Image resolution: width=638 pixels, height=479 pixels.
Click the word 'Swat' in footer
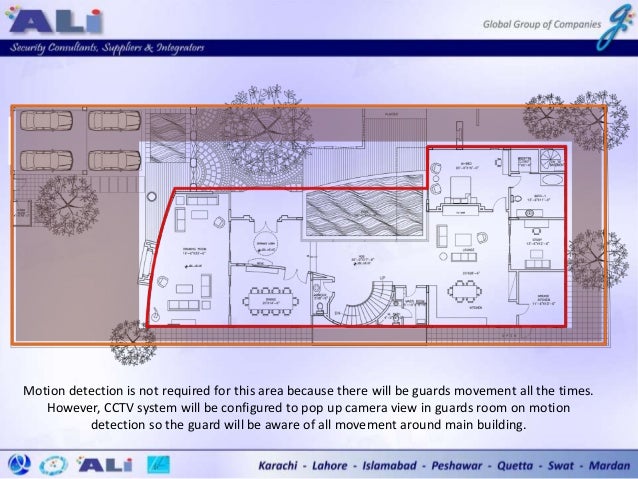coord(561,466)
